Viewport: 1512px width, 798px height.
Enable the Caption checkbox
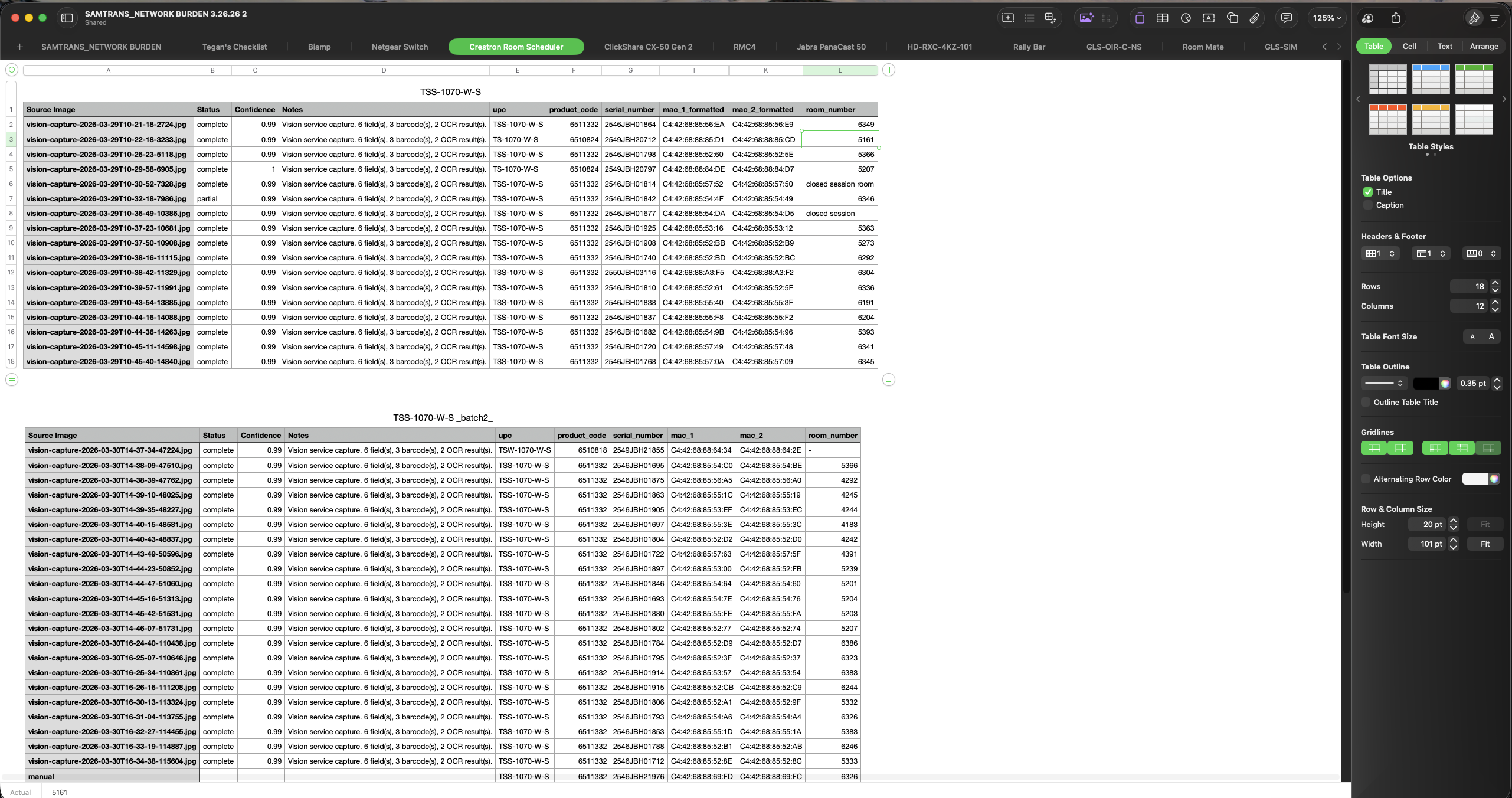pyautogui.click(x=1368, y=205)
